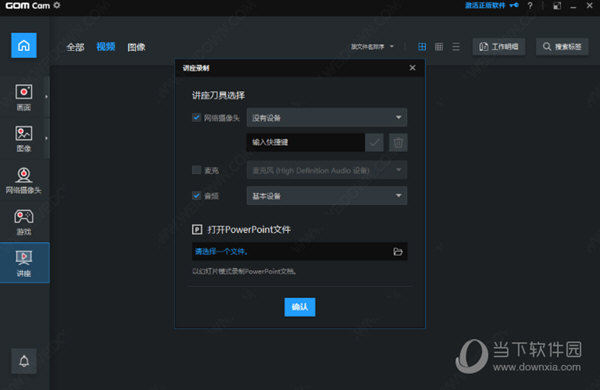
Task: Expand screen recording submenu arrow
Action: tap(46, 96)
